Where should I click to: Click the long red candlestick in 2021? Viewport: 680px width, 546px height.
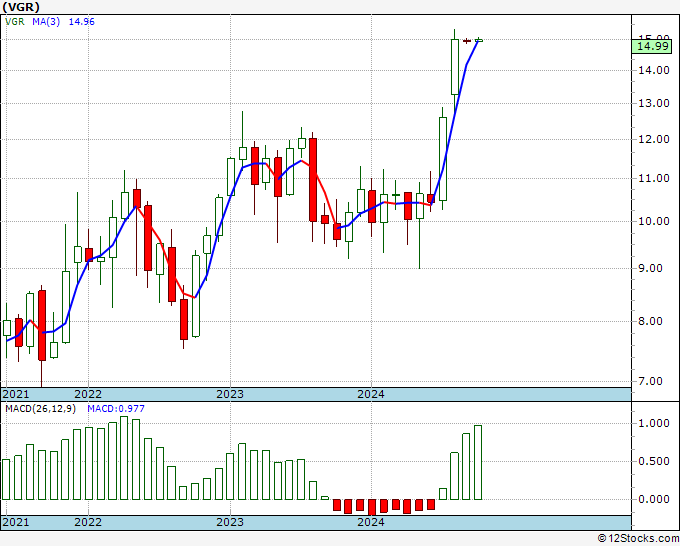point(42,325)
